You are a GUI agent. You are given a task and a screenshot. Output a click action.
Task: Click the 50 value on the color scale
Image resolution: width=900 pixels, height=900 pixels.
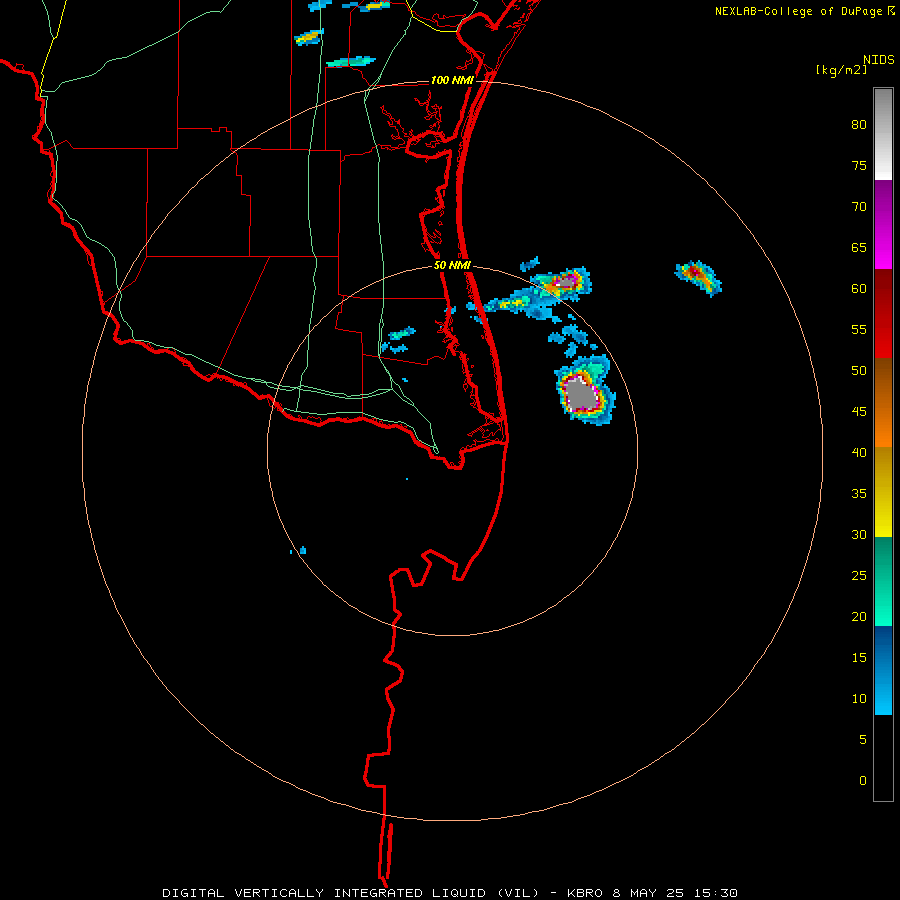click(x=859, y=370)
